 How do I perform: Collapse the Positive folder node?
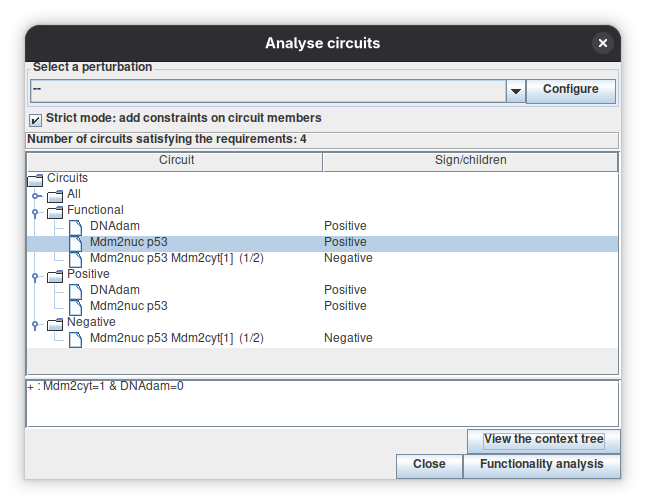click(x=35, y=277)
